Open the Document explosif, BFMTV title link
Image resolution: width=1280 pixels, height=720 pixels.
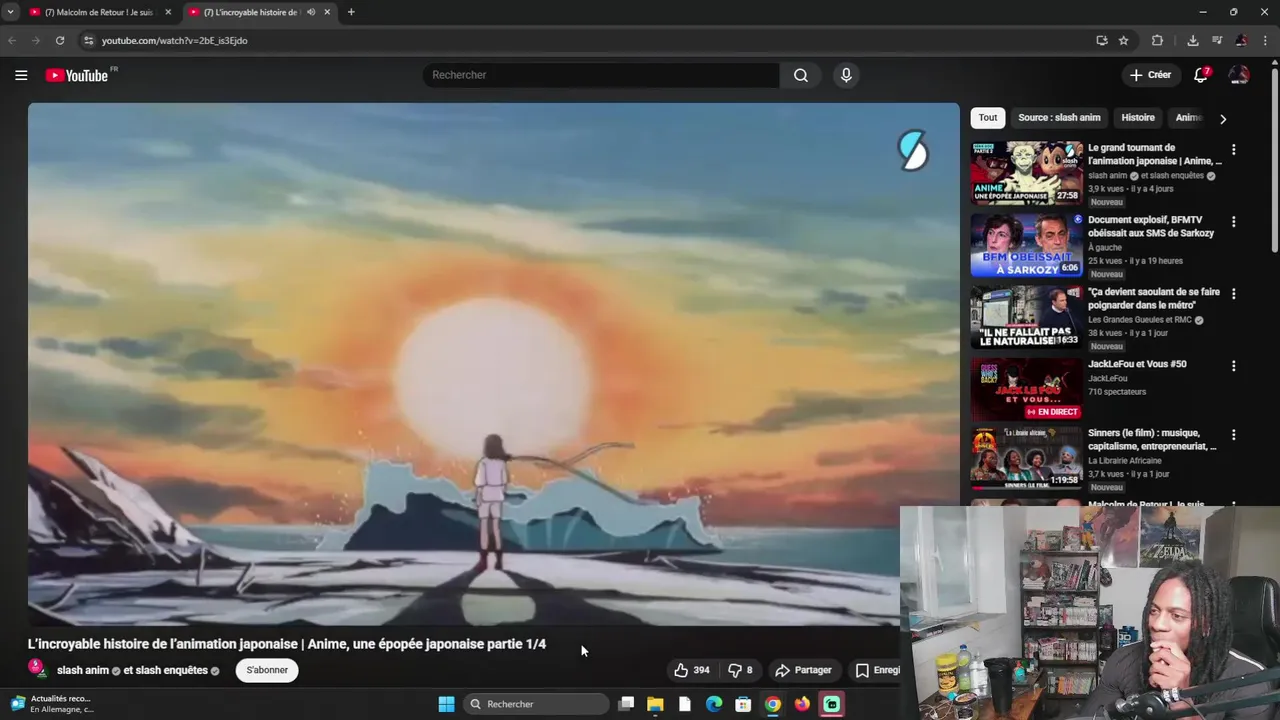[x=1151, y=226]
